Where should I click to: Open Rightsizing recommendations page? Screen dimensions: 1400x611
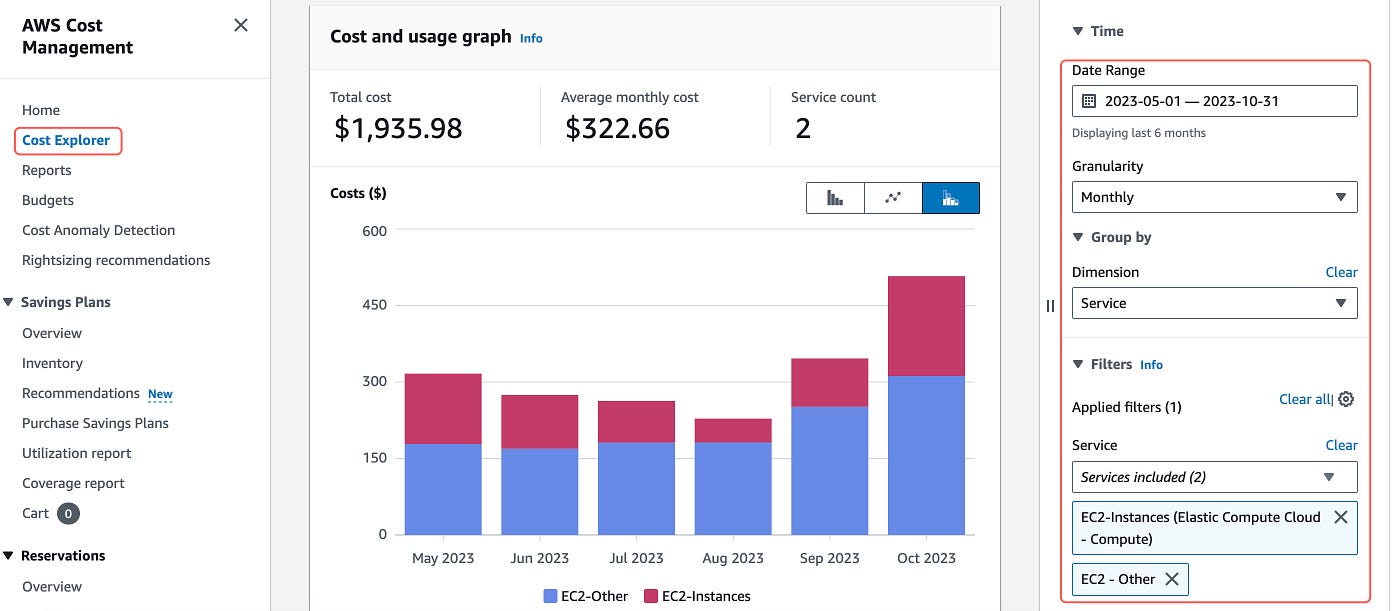[116, 260]
